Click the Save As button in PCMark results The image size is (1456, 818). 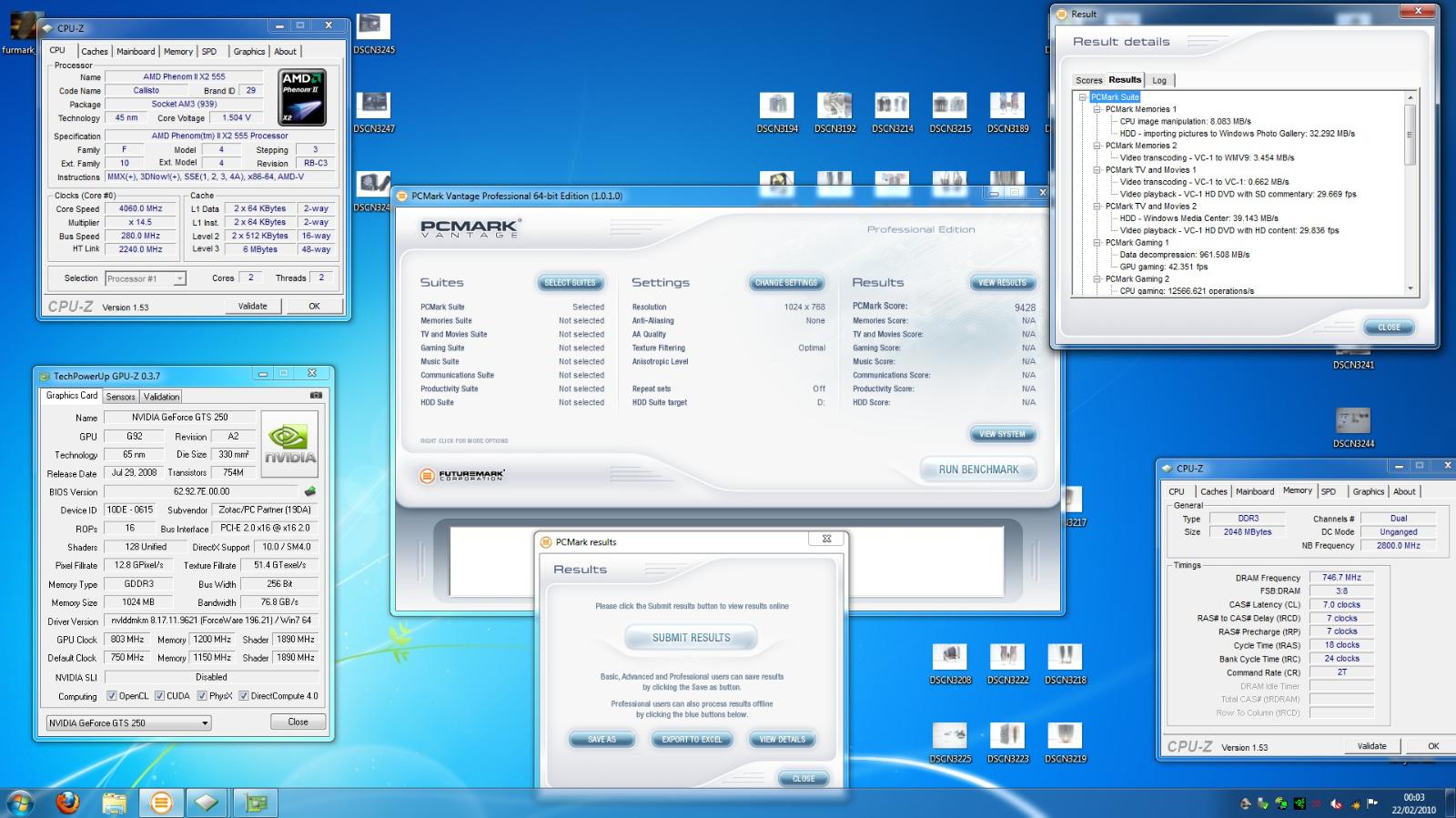tap(602, 740)
